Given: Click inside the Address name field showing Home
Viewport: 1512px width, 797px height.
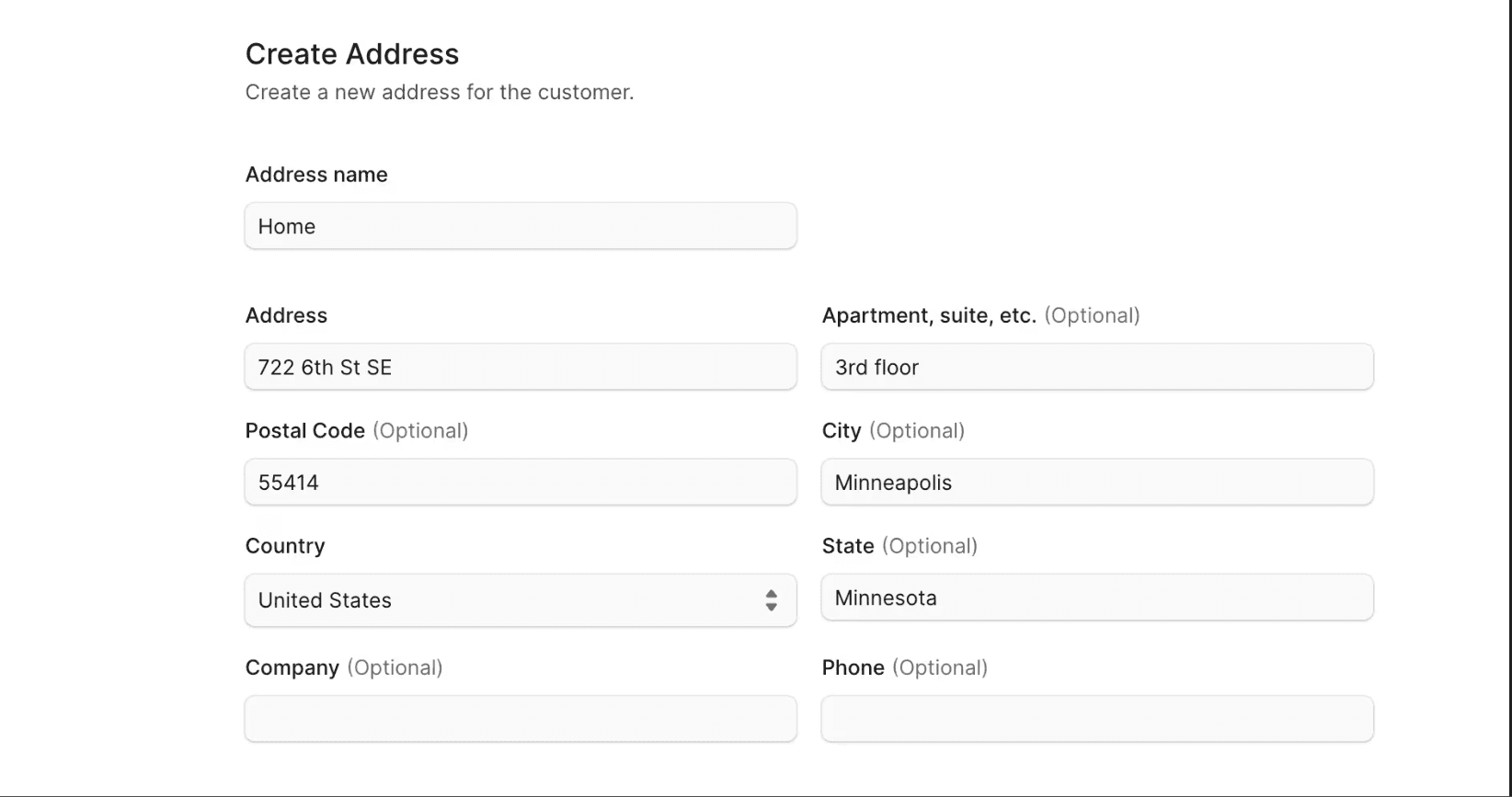Looking at the screenshot, I should (520, 226).
